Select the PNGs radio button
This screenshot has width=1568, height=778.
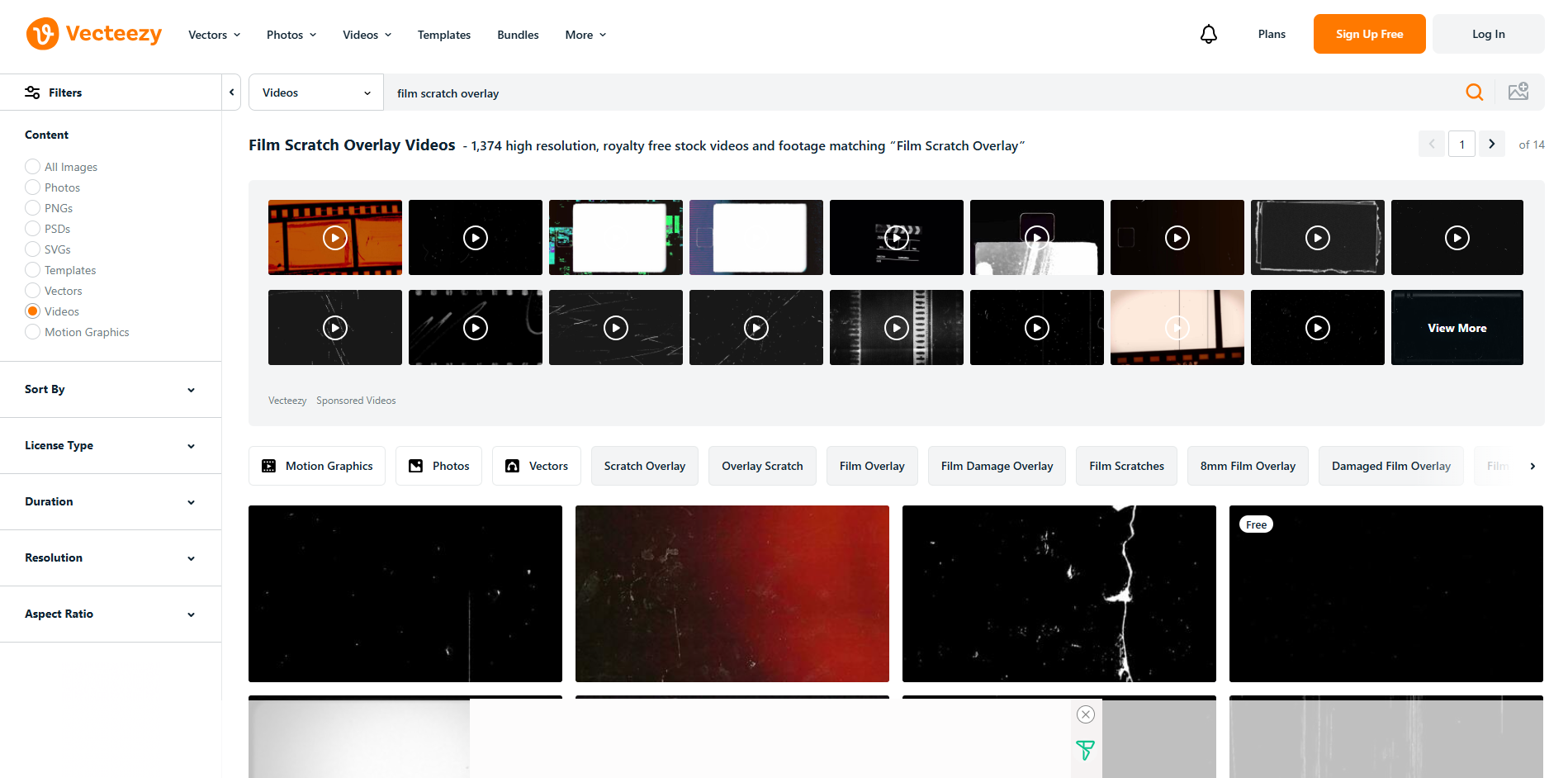point(33,208)
